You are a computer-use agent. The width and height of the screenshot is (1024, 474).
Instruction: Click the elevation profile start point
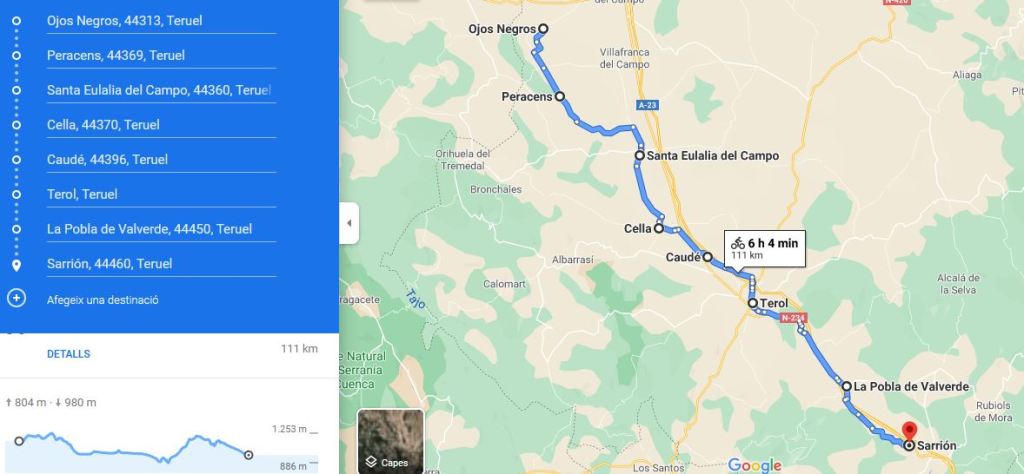[19, 441]
